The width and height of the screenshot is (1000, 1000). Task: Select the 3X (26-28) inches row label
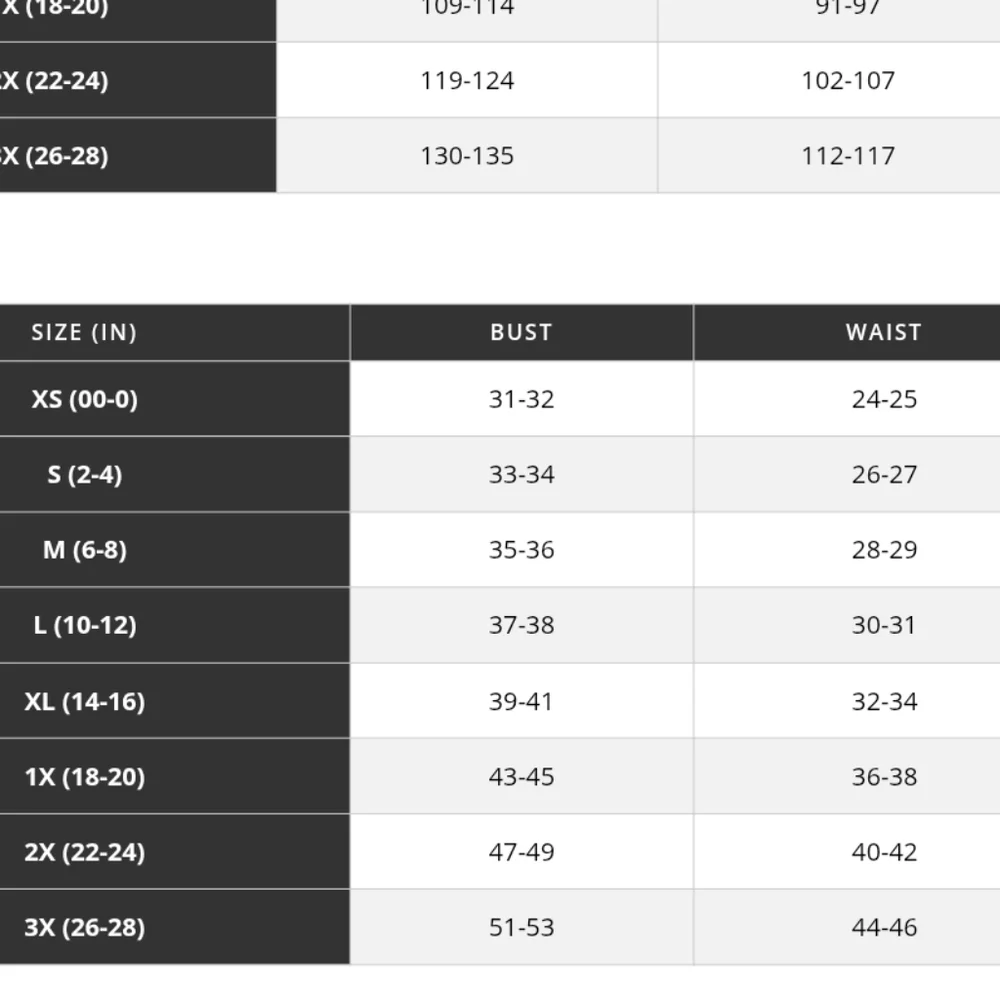[85, 927]
